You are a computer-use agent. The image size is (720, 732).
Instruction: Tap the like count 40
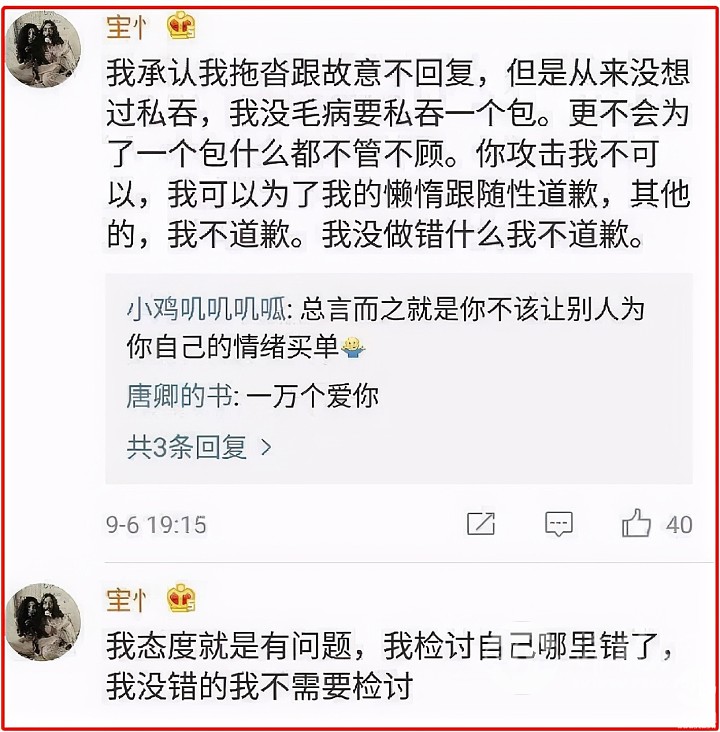tap(679, 524)
